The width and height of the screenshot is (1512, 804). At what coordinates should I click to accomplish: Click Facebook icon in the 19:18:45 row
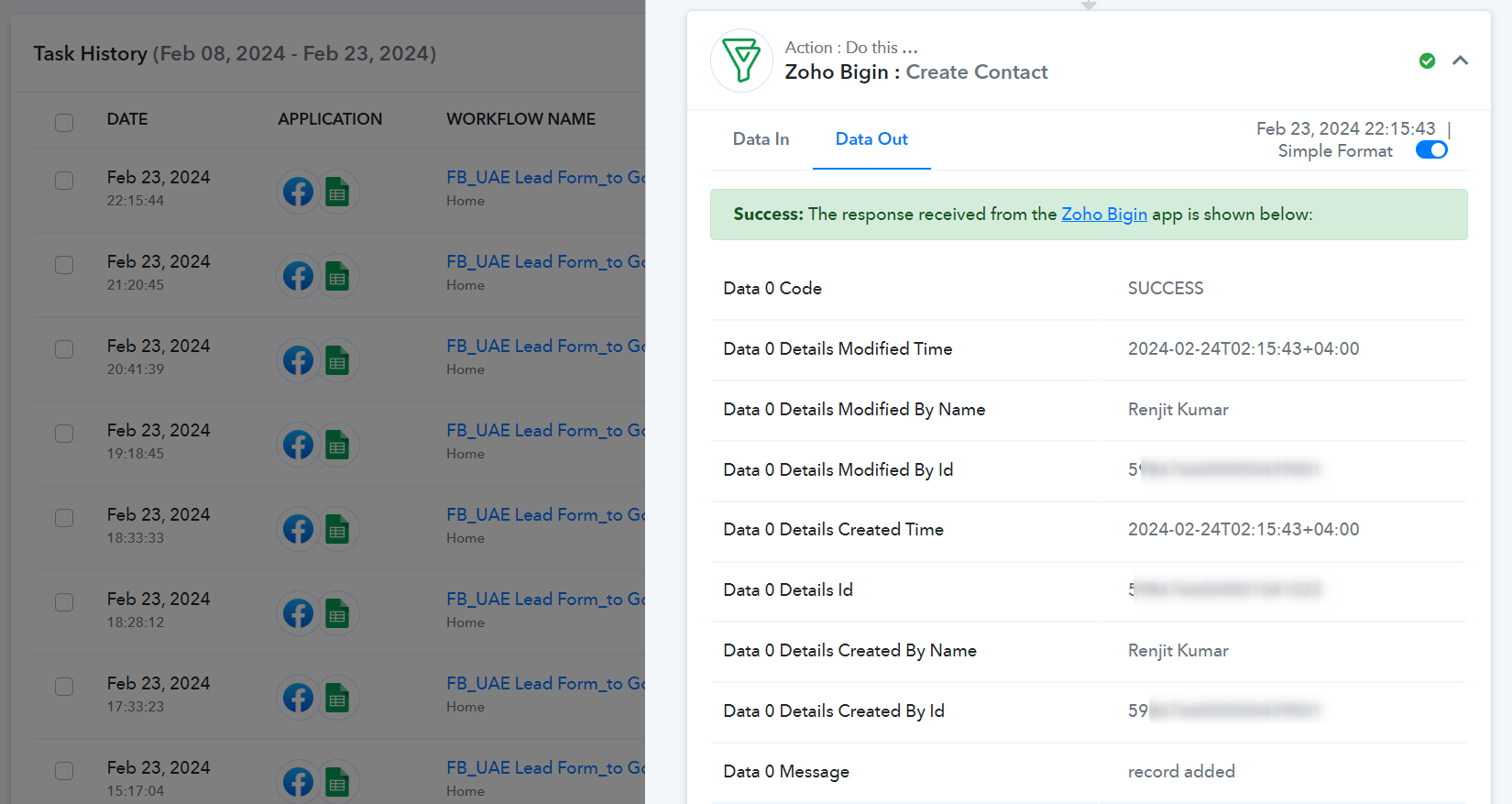298,446
